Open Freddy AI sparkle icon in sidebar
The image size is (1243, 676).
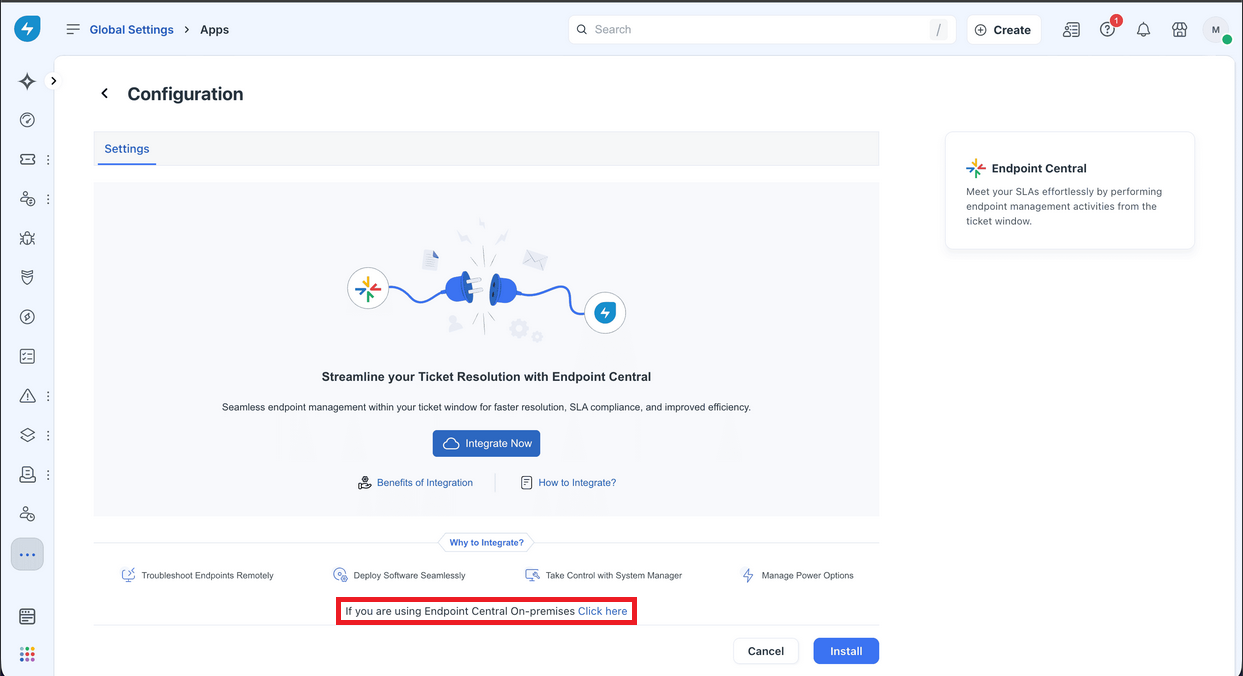(27, 82)
